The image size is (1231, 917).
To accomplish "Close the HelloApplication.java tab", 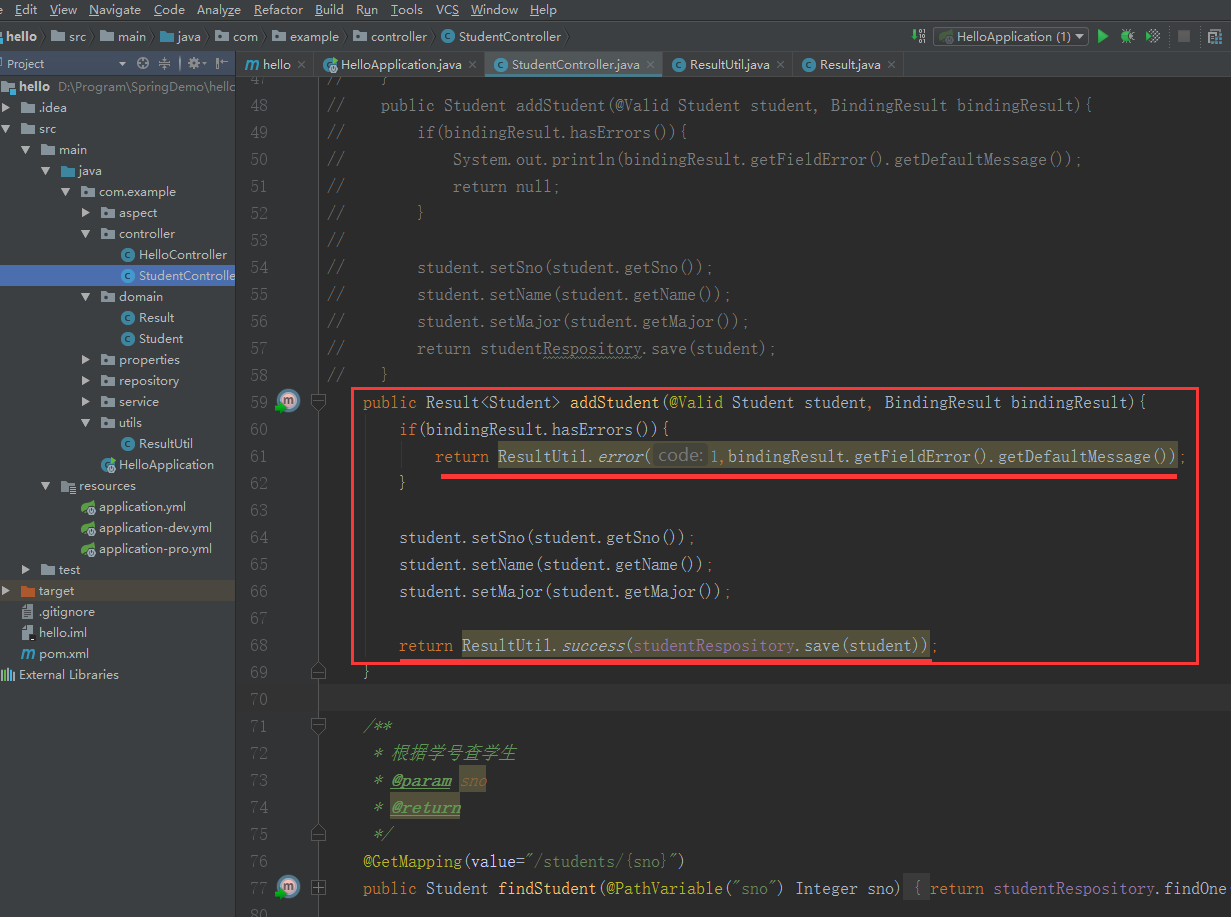I will pyautogui.click(x=473, y=64).
